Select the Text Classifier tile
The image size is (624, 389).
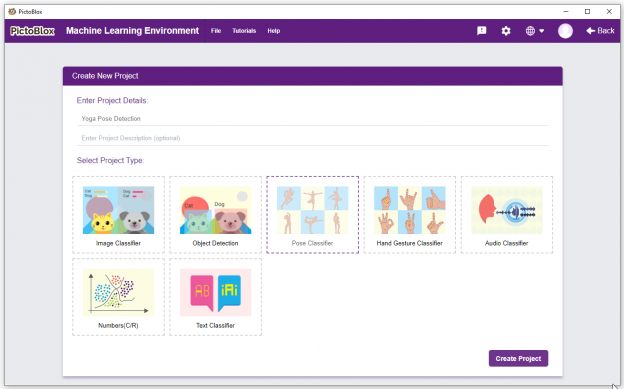click(215, 297)
